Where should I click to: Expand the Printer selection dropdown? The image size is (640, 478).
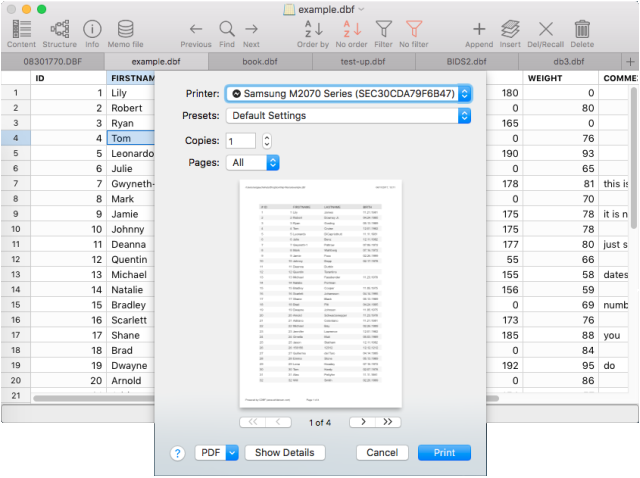[348, 93]
